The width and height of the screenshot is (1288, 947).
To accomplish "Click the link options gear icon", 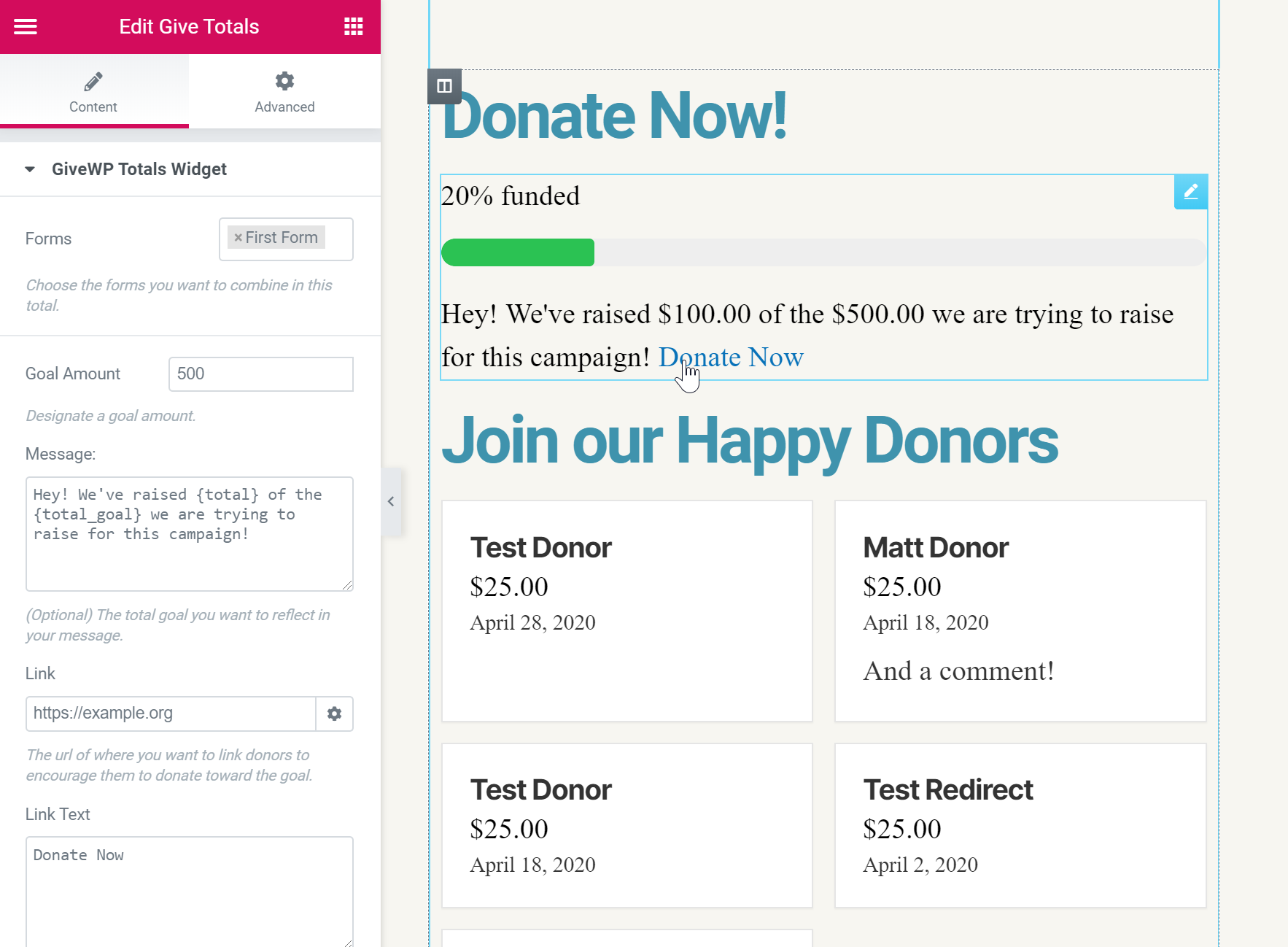I will [x=334, y=714].
